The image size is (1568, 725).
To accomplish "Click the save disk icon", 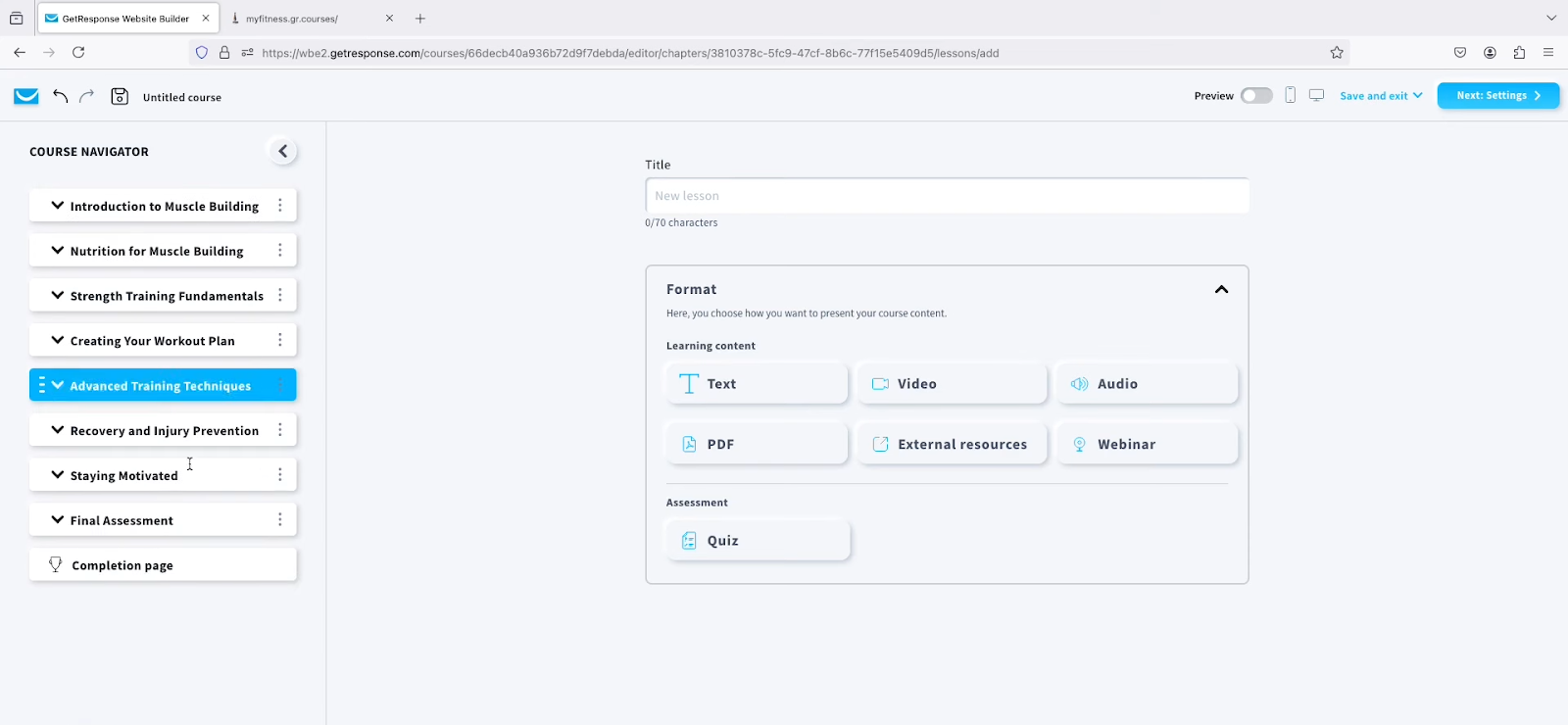I will coord(120,96).
